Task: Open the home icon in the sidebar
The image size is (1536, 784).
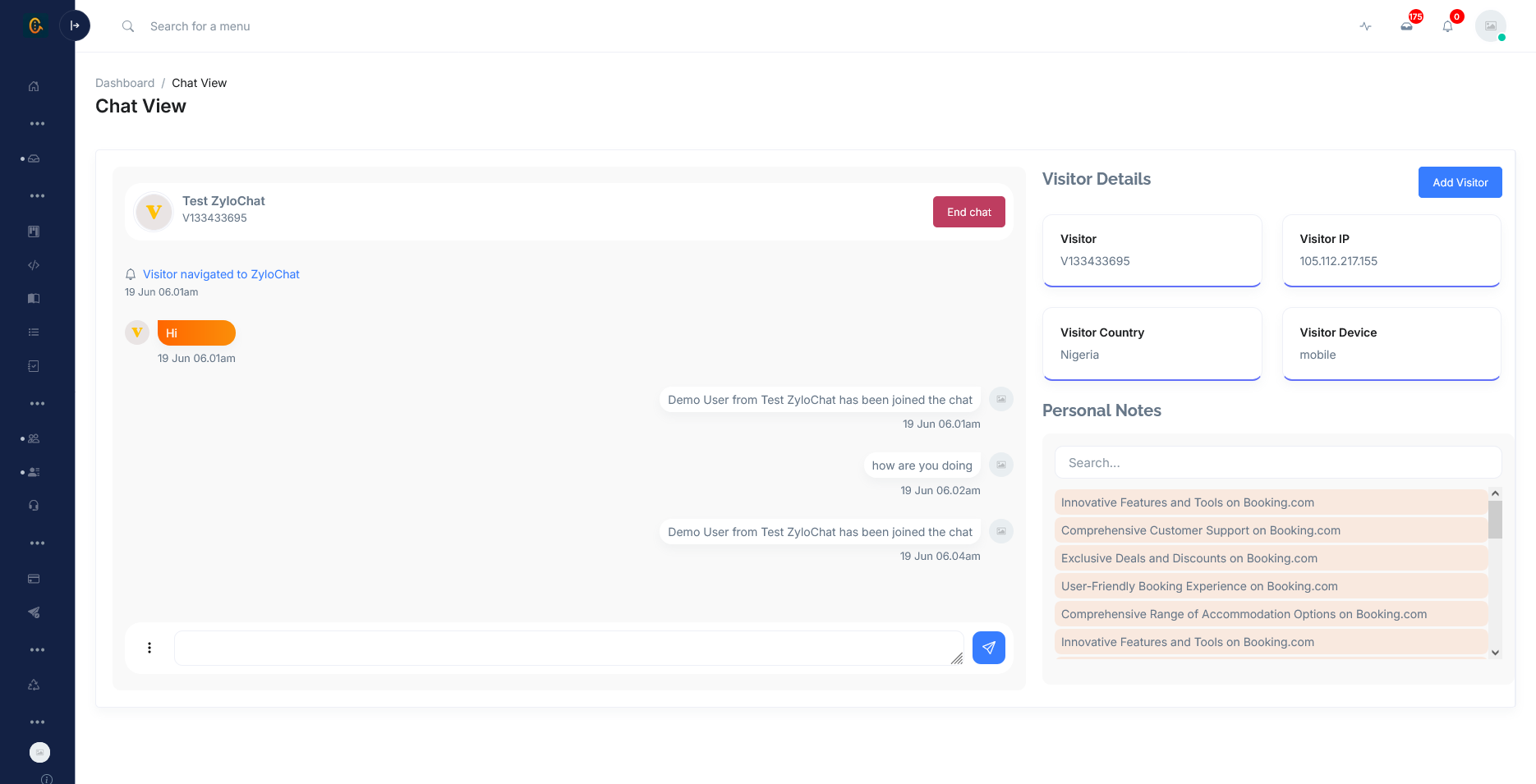Action: [34, 86]
